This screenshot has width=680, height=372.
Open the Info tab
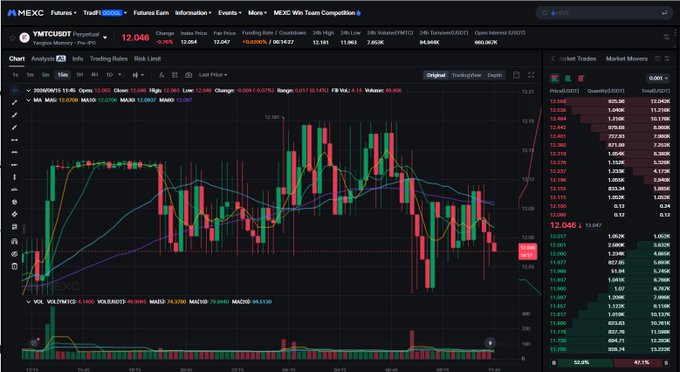tap(78, 59)
